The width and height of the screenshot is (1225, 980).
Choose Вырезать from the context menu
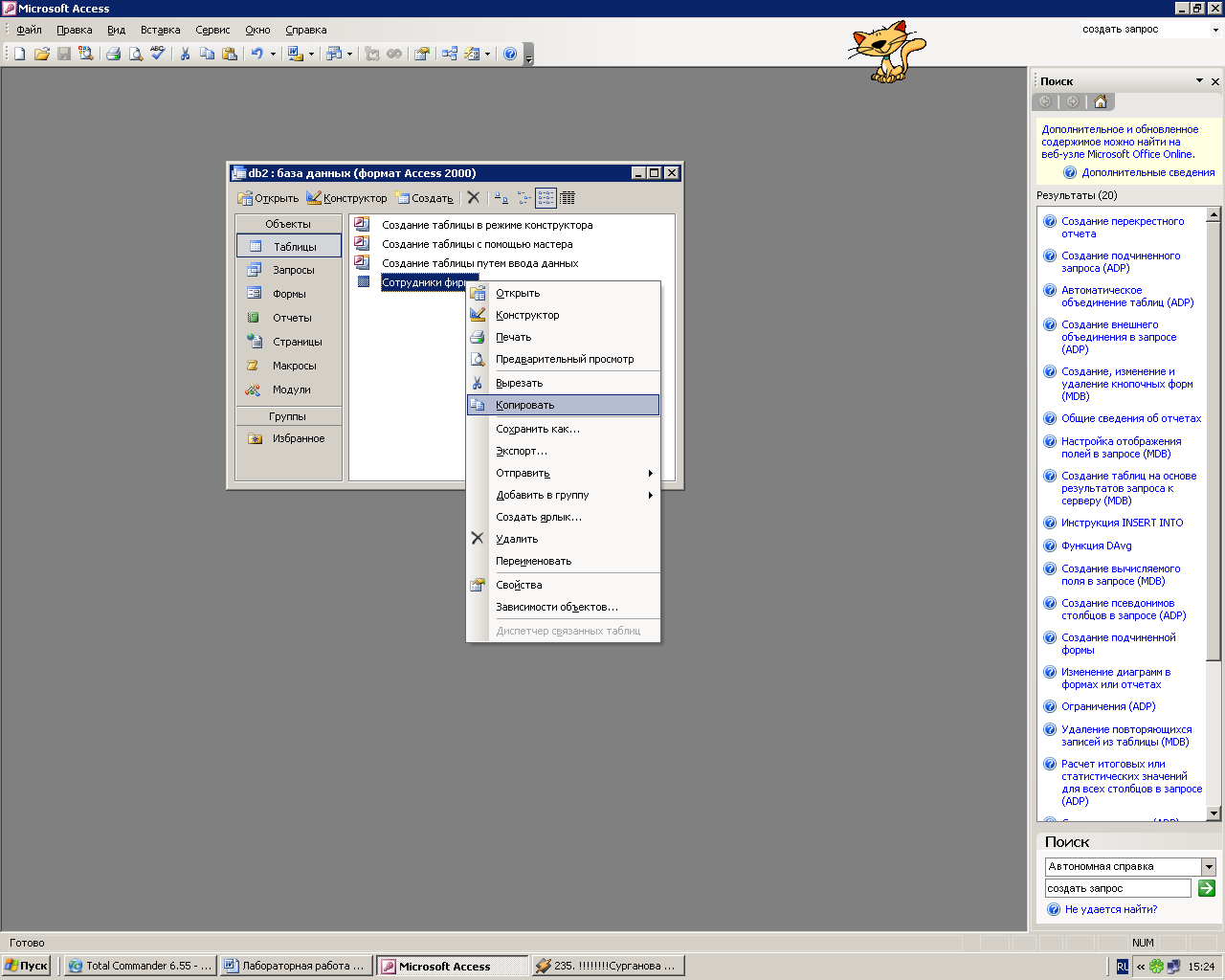(x=563, y=383)
